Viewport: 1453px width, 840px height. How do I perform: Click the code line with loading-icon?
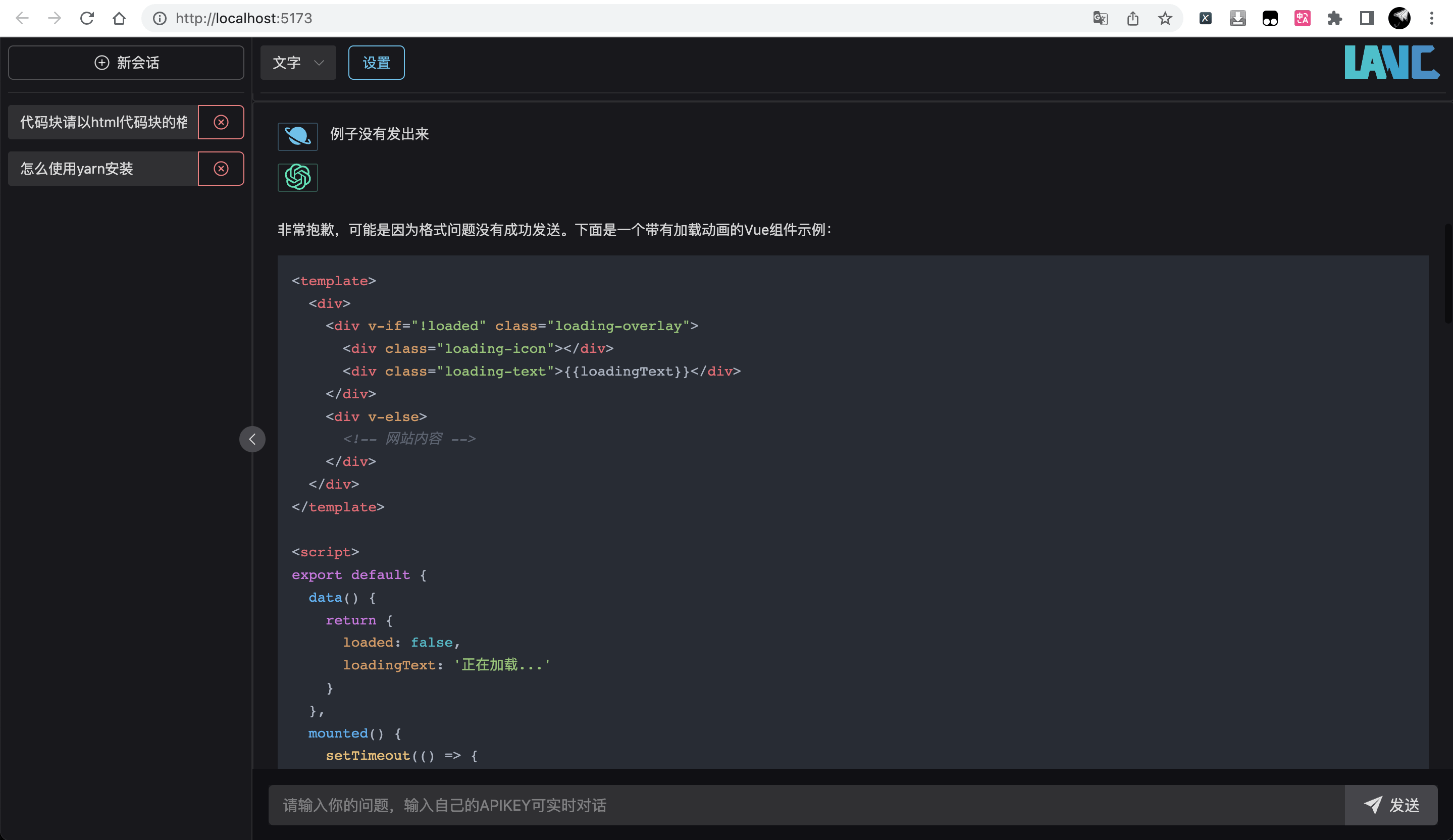click(x=478, y=348)
